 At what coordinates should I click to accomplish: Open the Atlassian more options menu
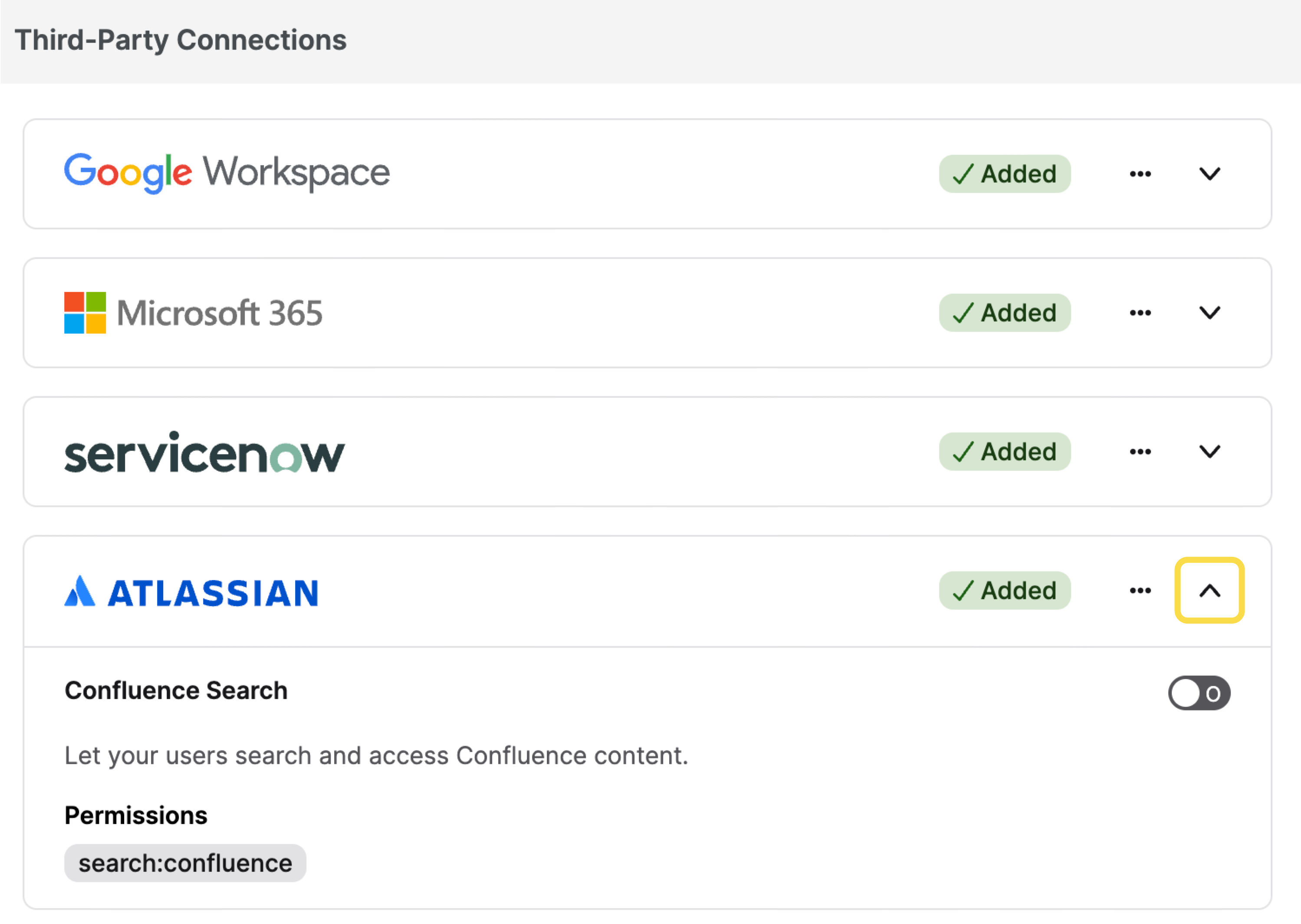point(1140,591)
